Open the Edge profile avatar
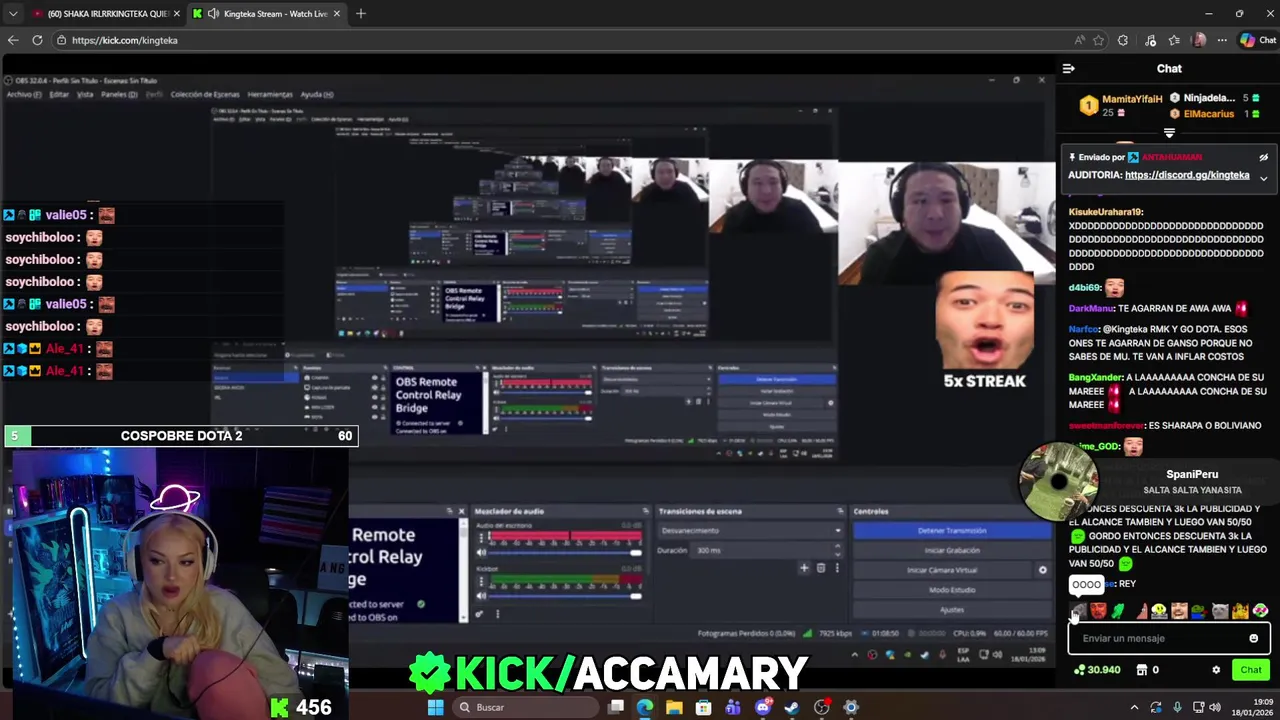The height and width of the screenshot is (720, 1280). pyautogui.click(x=1199, y=40)
